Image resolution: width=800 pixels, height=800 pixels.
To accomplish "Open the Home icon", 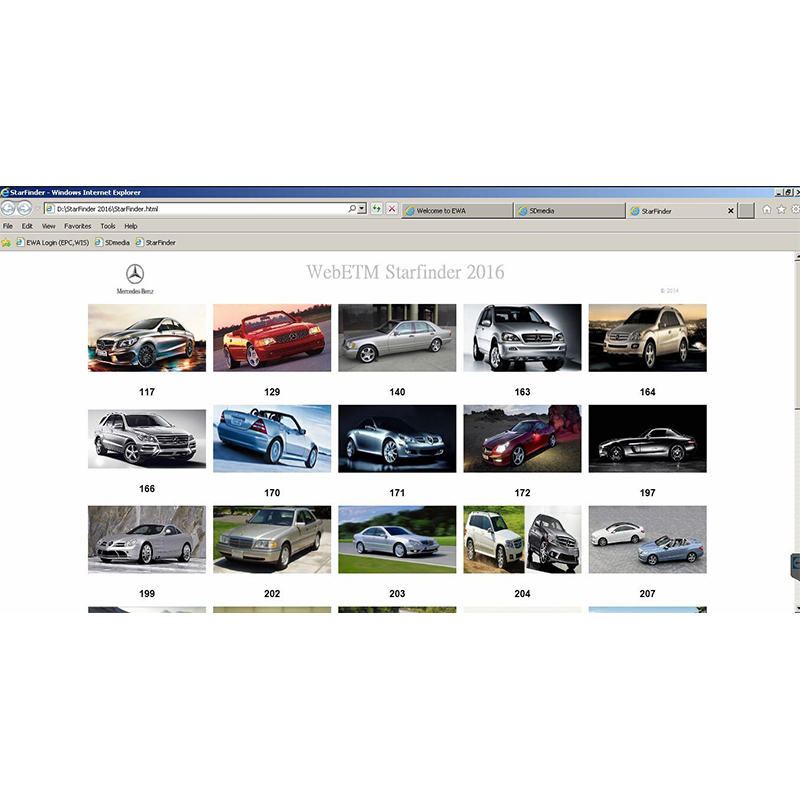I will click(766, 209).
